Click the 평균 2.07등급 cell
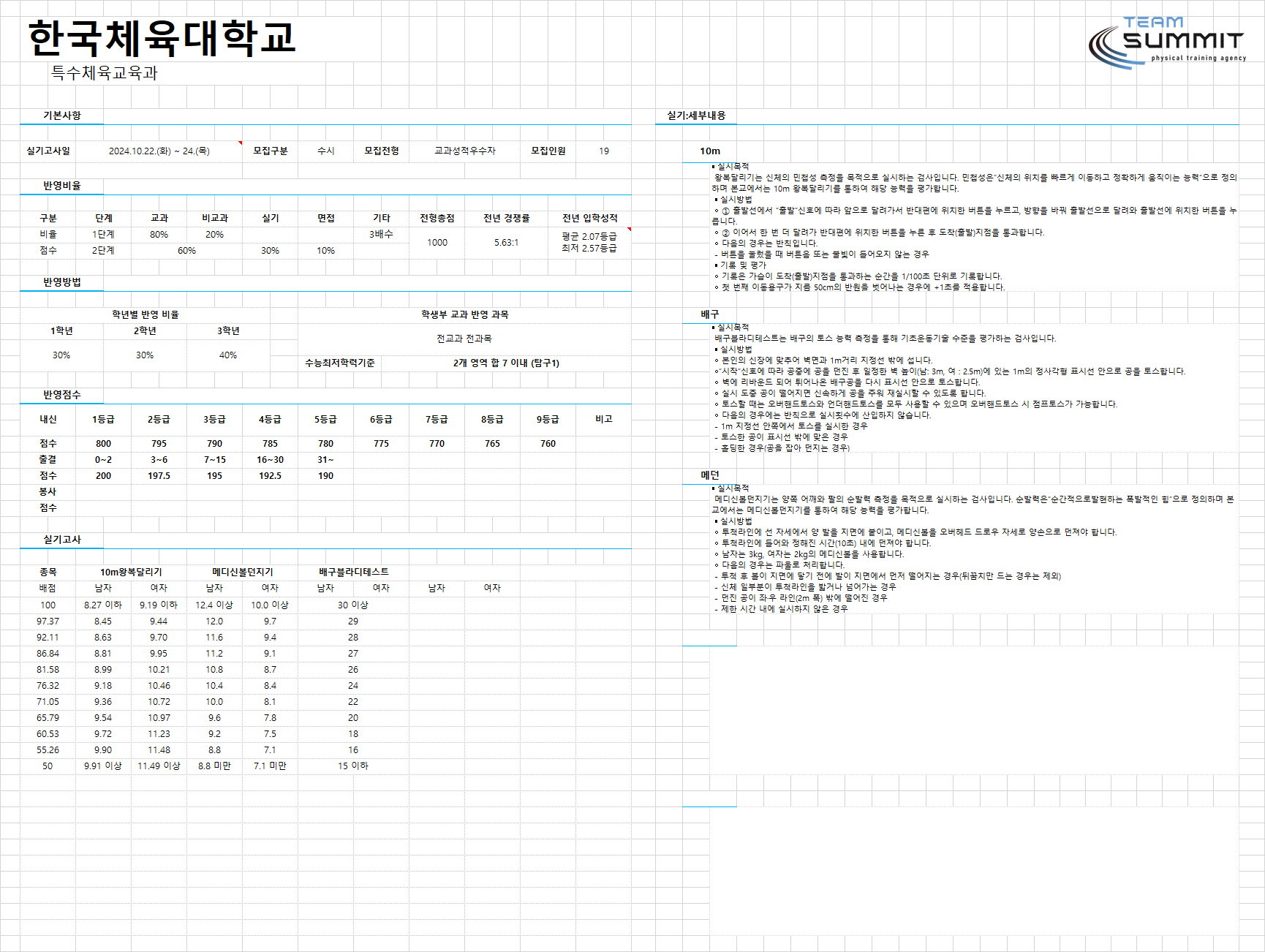This screenshot has height=952, width=1265. (x=589, y=237)
